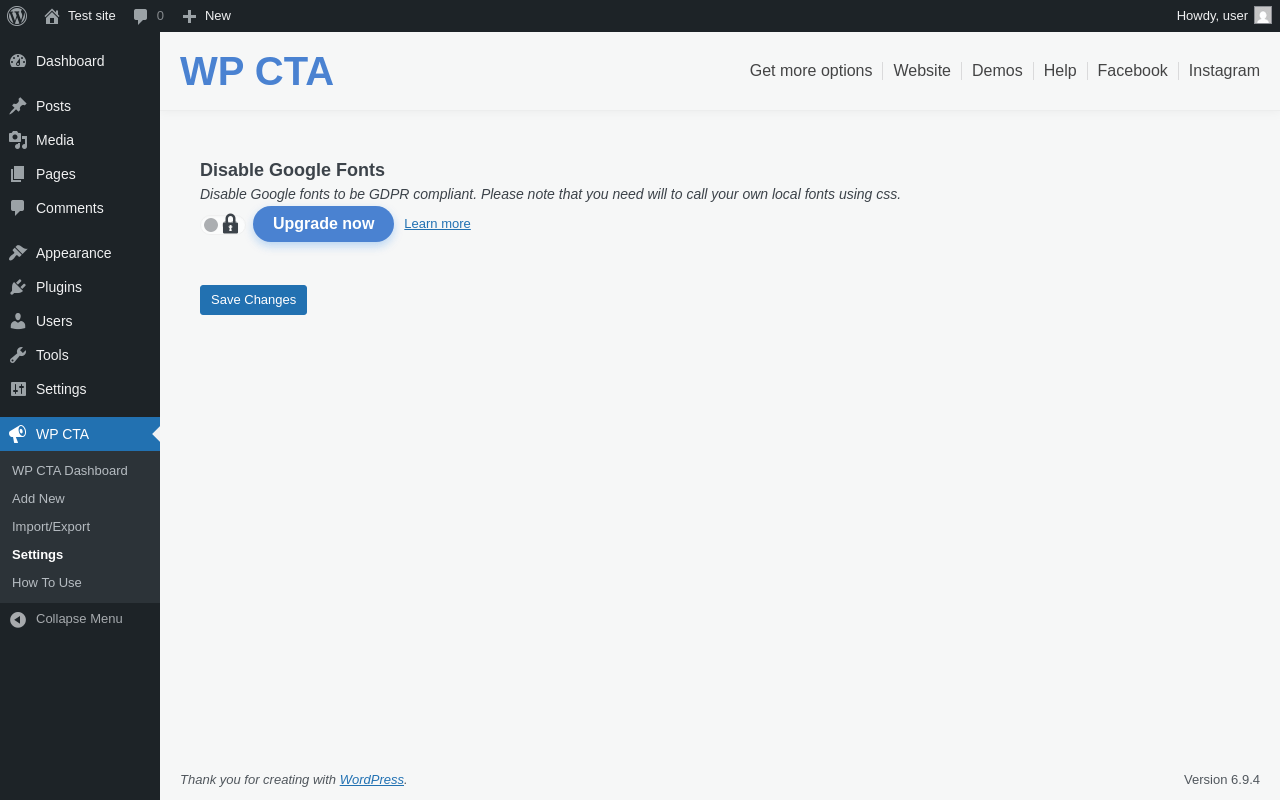The image size is (1280, 800).
Task: Open the Plugins menu label
Action: 59,287
